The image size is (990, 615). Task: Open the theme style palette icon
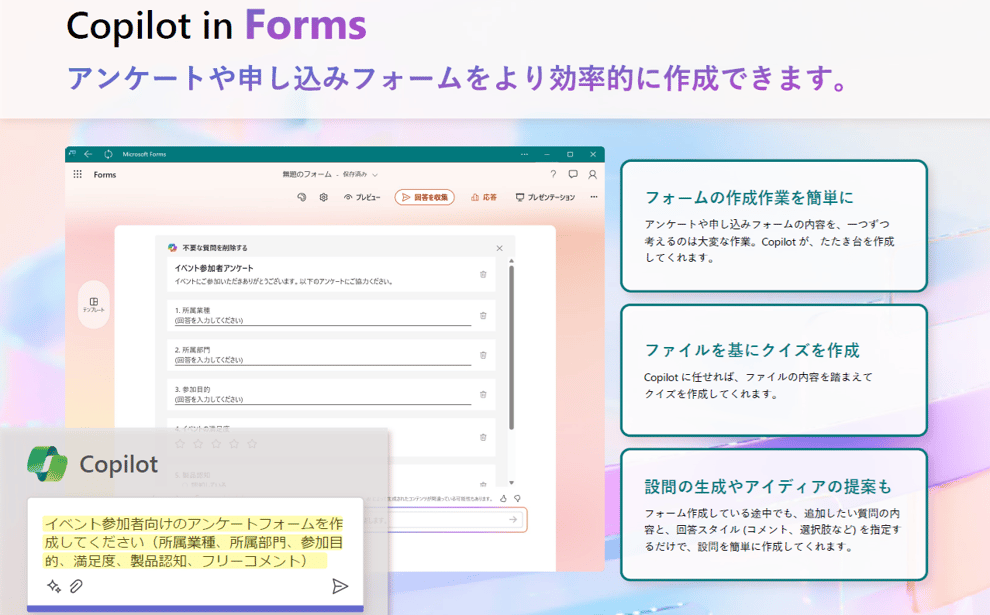tap(302, 197)
